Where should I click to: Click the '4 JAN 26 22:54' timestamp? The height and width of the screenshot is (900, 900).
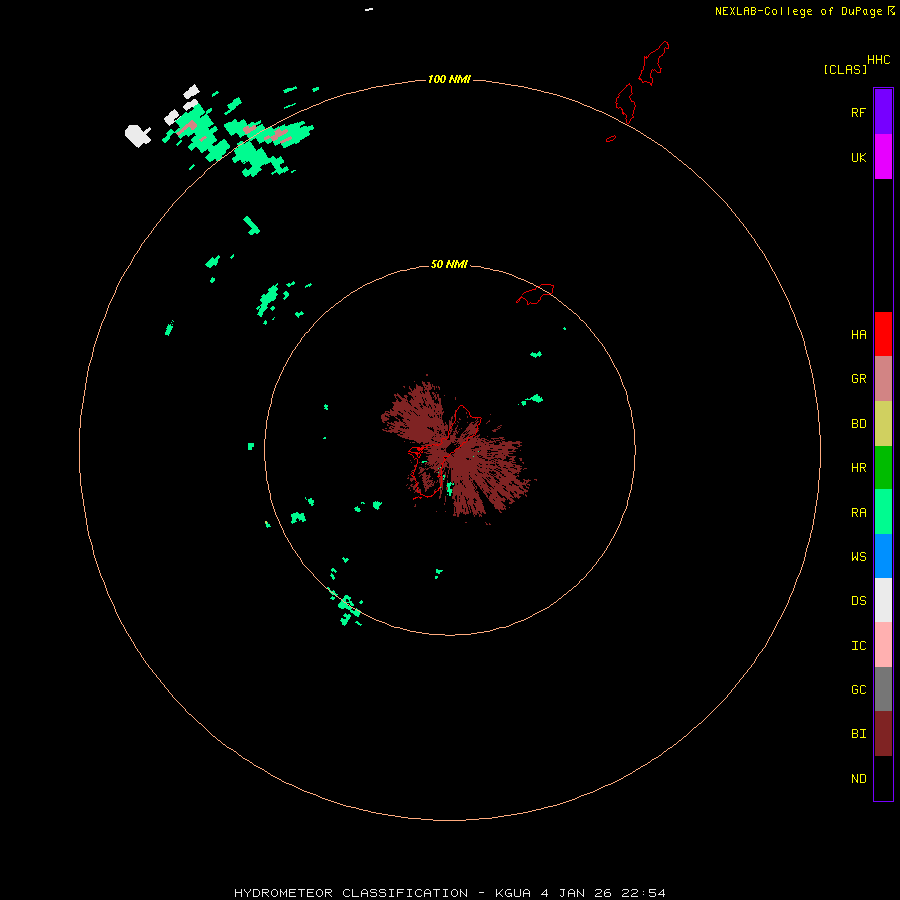pos(603,893)
